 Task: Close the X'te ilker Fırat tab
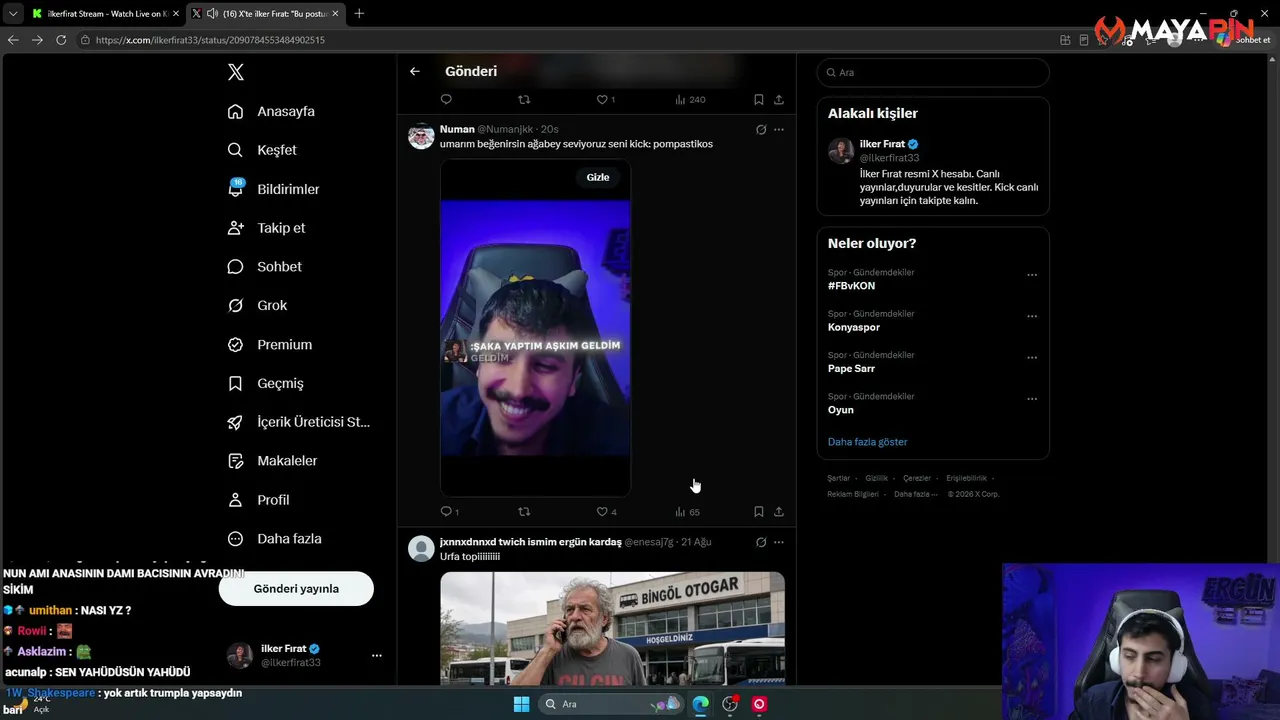[336, 13]
